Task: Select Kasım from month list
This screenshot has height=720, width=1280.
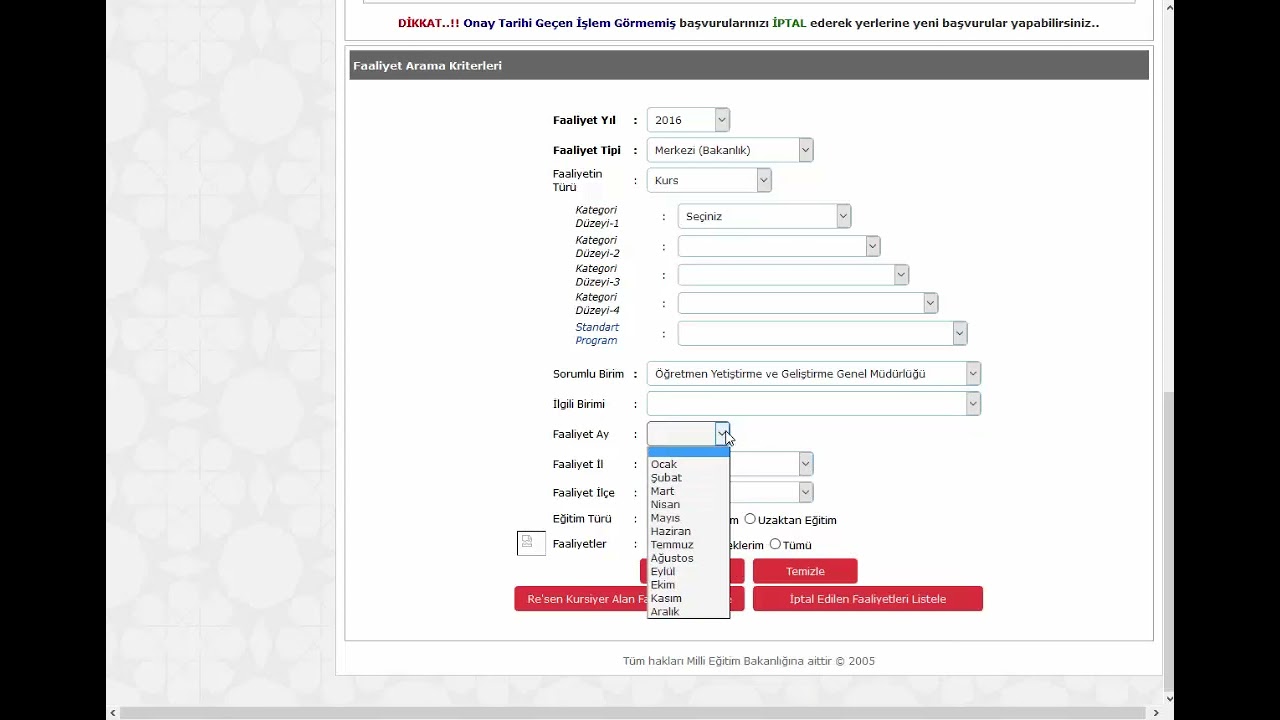Action: pyautogui.click(x=688, y=598)
